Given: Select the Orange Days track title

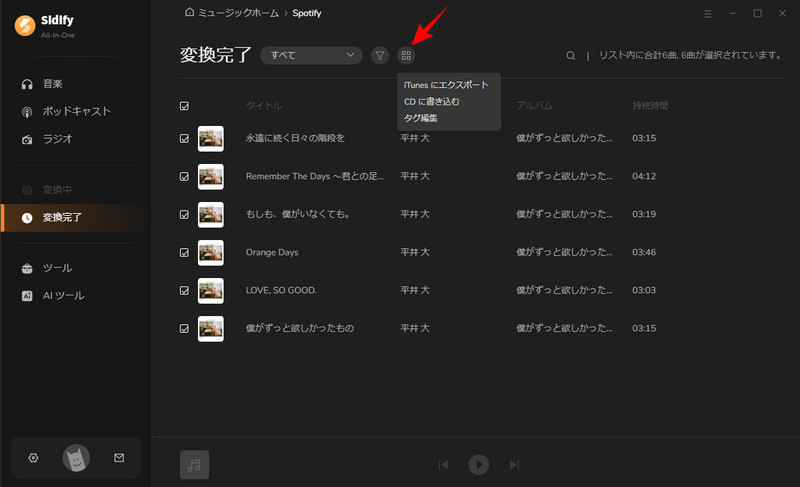Looking at the screenshot, I should pos(272,252).
